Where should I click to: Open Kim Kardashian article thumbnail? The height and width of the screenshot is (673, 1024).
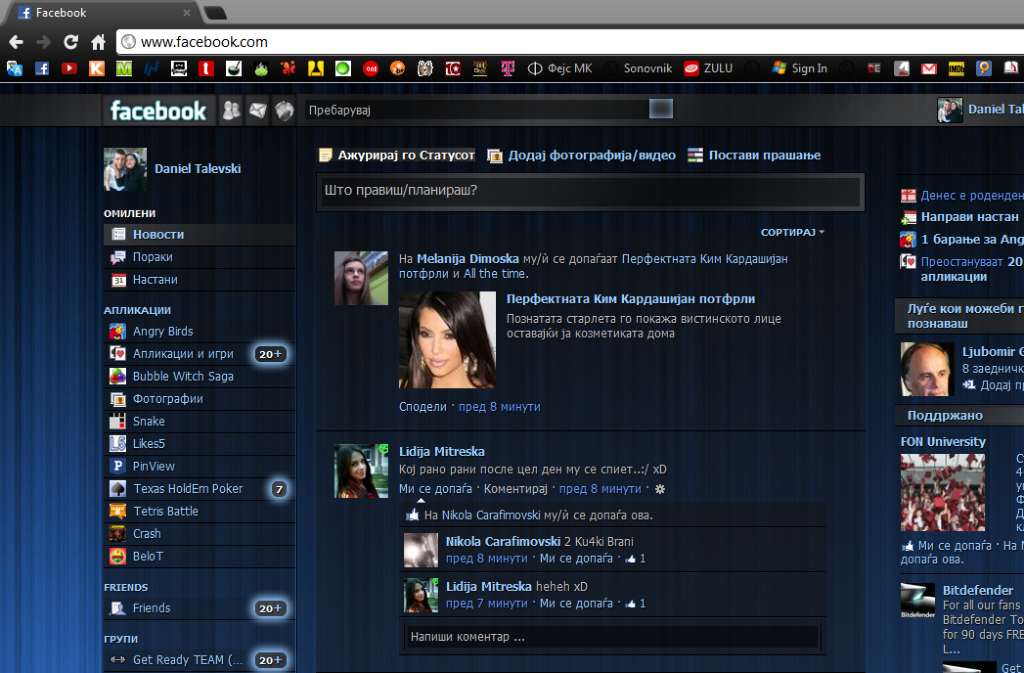pos(447,340)
